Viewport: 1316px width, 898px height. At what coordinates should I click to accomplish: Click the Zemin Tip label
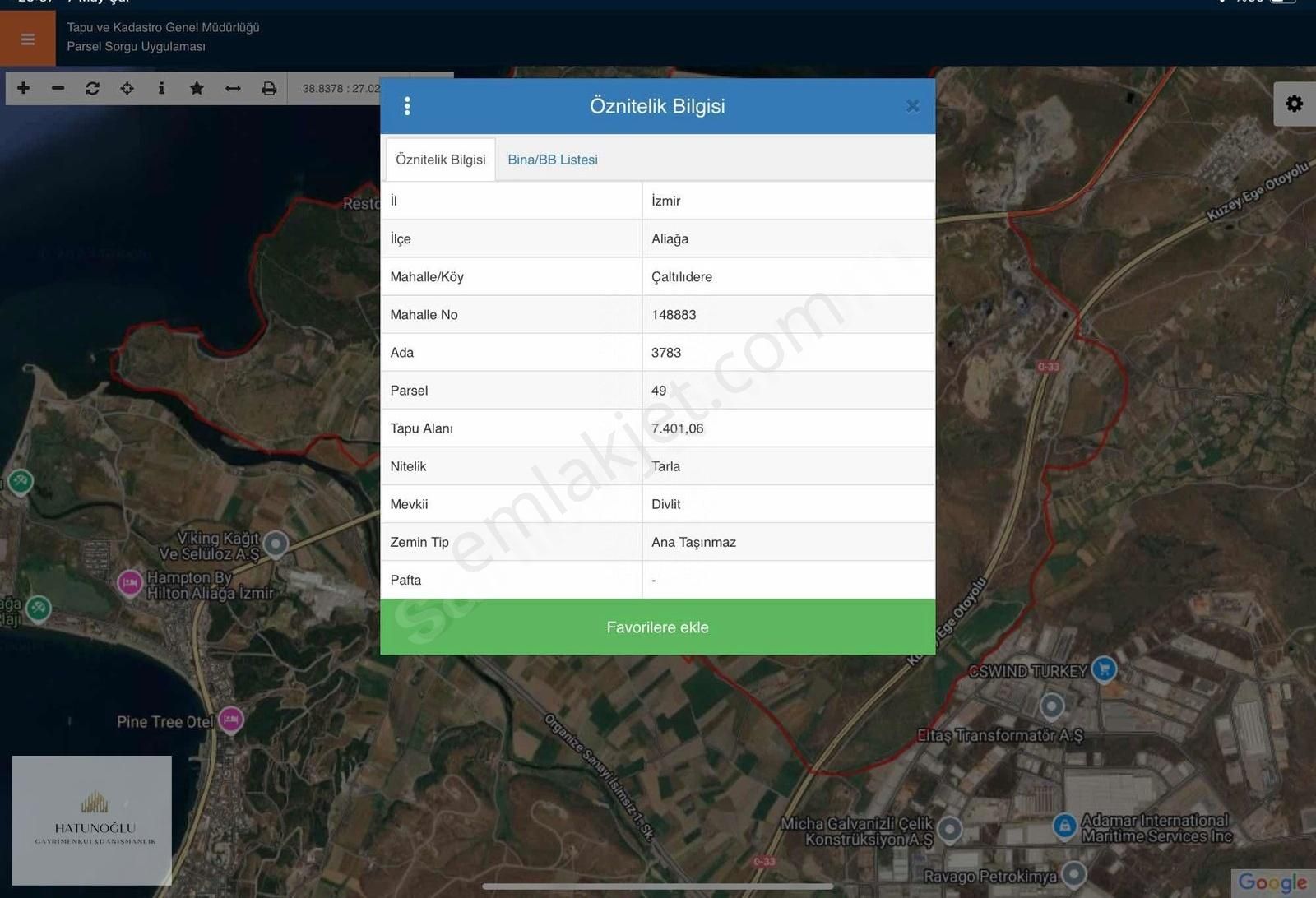point(419,542)
